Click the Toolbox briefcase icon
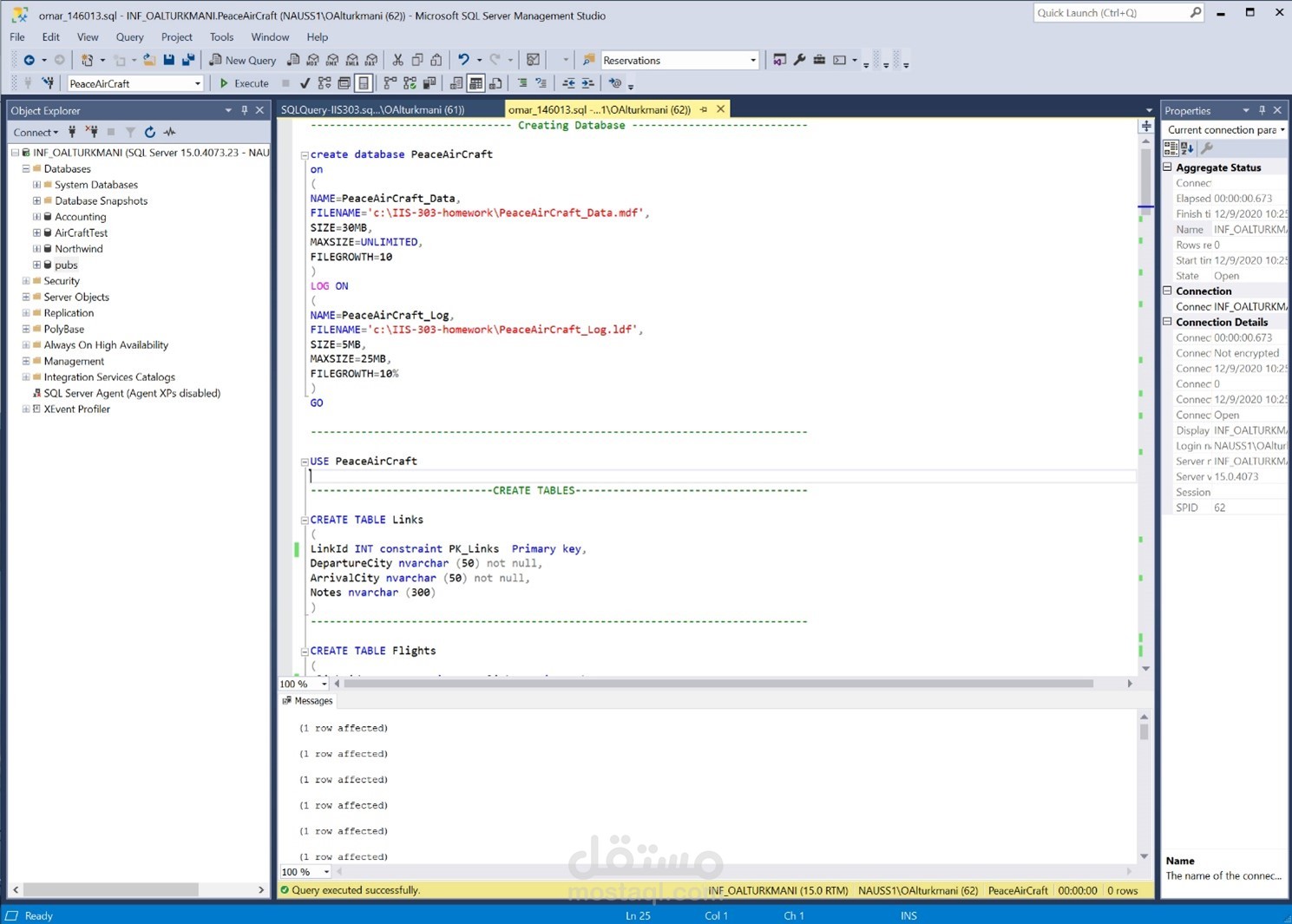The image size is (1292, 924). point(818,60)
